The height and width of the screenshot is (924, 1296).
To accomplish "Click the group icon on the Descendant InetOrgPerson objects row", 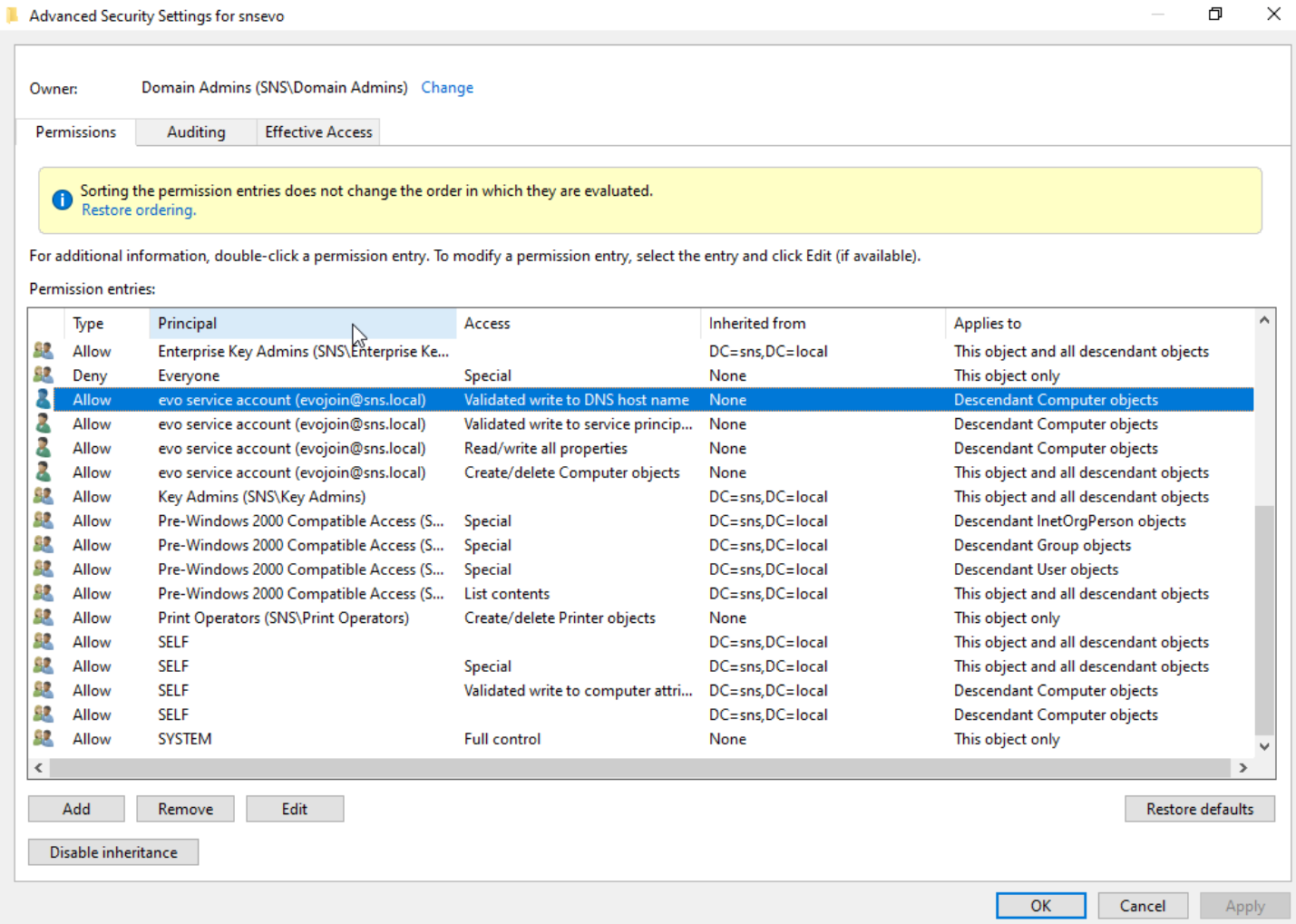I will click(43, 520).
